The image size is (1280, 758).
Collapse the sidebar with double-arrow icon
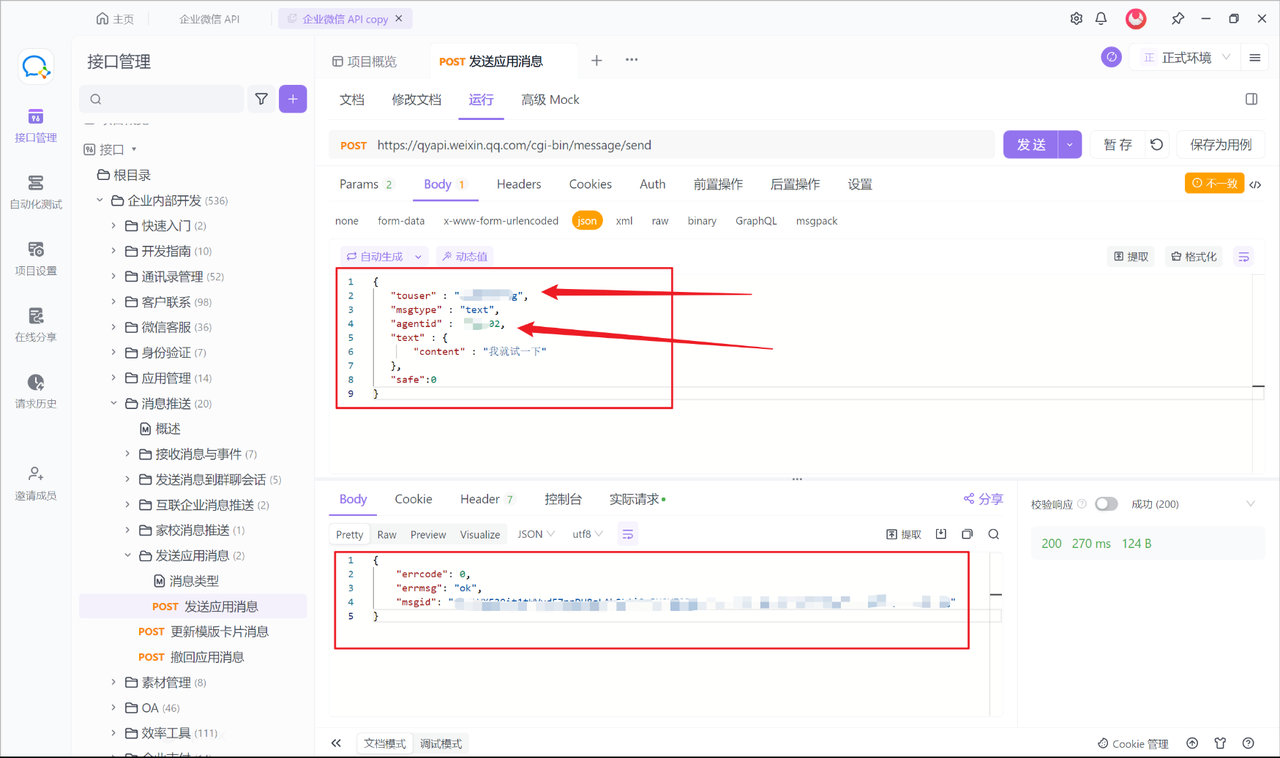point(336,743)
